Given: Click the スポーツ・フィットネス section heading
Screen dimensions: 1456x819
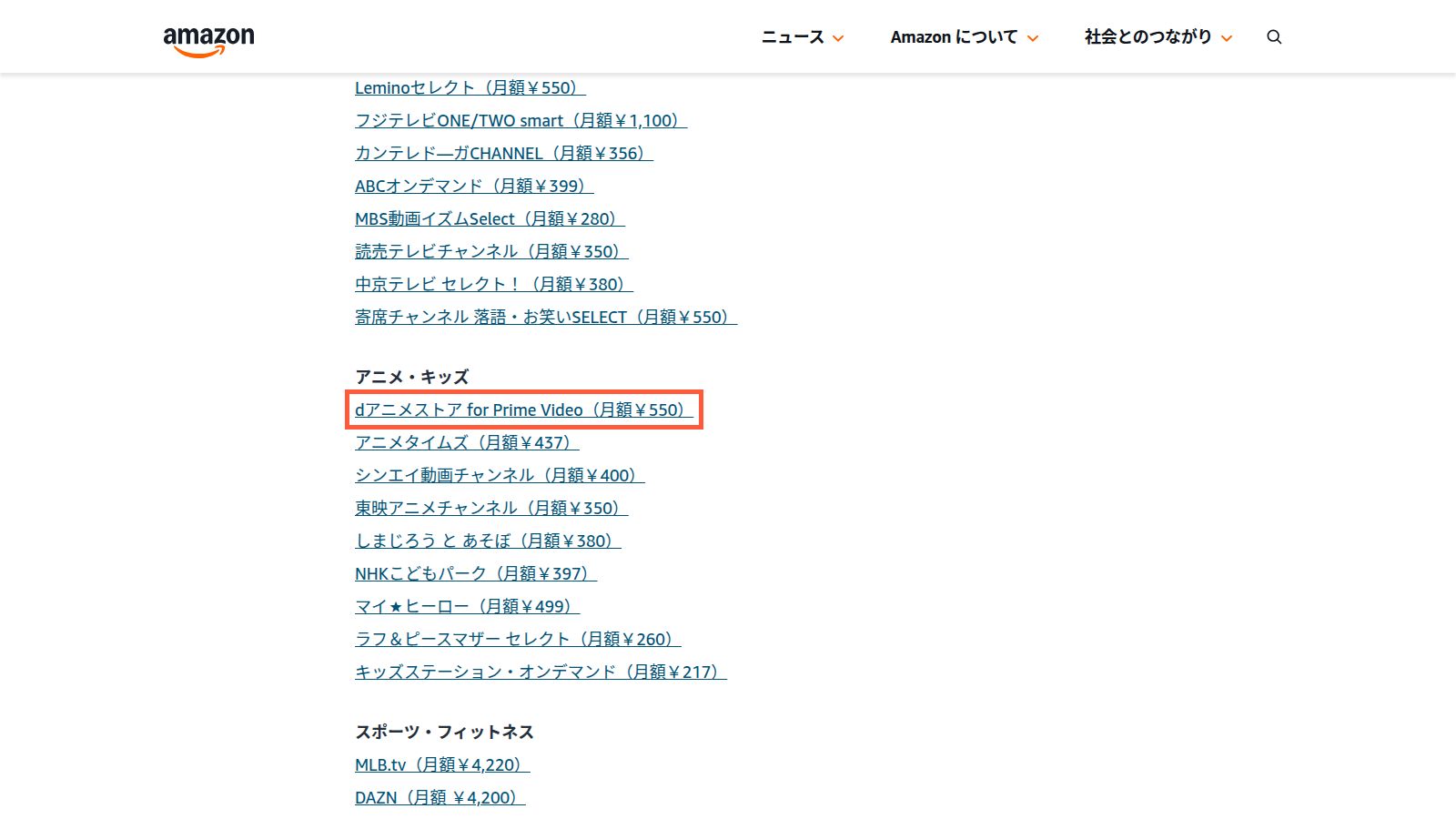Looking at the screenshot, I should (x=444, y=732).
